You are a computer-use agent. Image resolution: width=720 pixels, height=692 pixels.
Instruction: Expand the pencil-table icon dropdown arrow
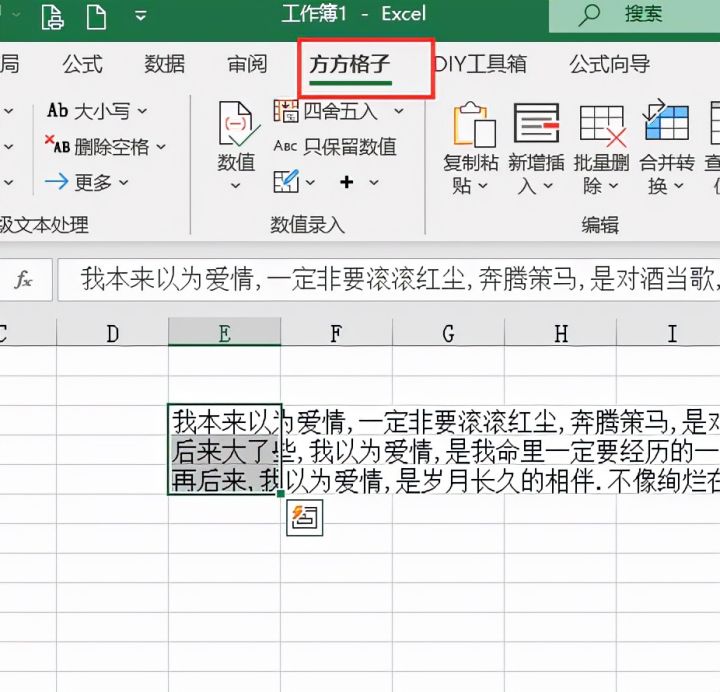click(310, 182)
